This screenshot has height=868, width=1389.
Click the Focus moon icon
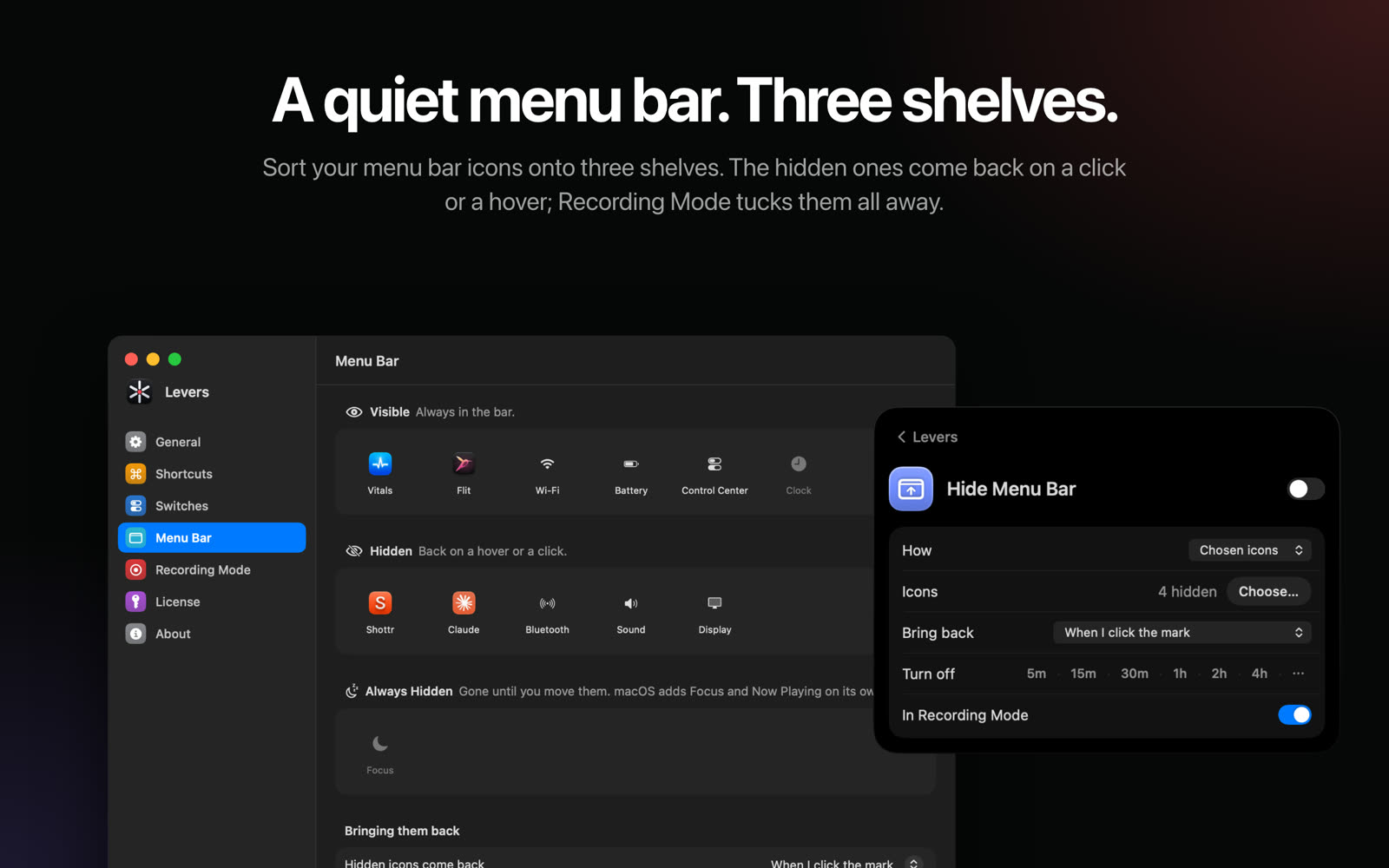[x=380, y=743]
